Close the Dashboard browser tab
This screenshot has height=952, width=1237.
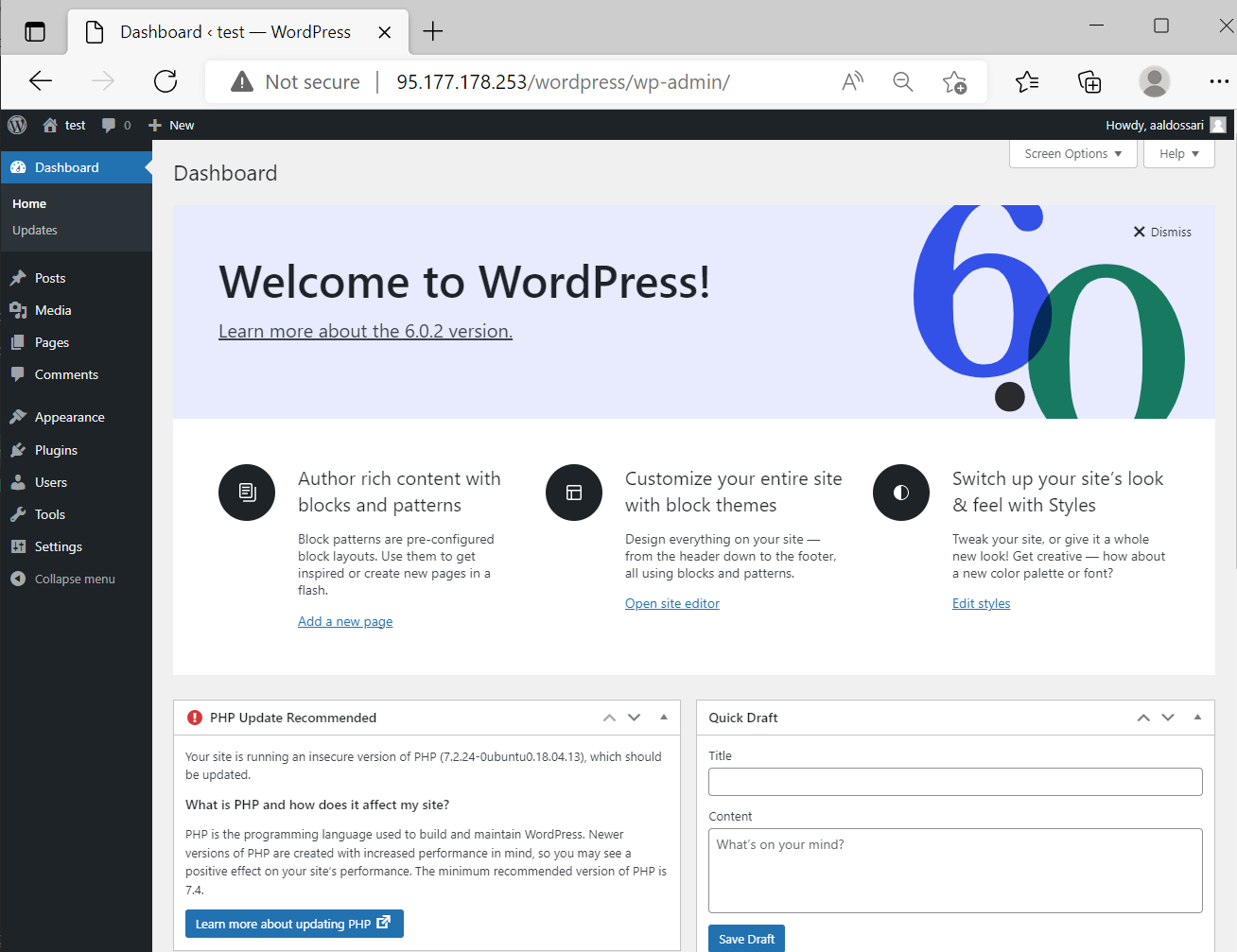click(x=385, y=32)
